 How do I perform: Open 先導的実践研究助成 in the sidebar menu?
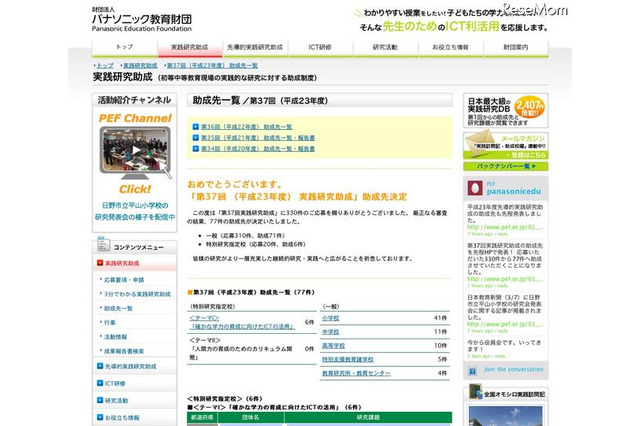pyautogui.click(x=131, y=366)
